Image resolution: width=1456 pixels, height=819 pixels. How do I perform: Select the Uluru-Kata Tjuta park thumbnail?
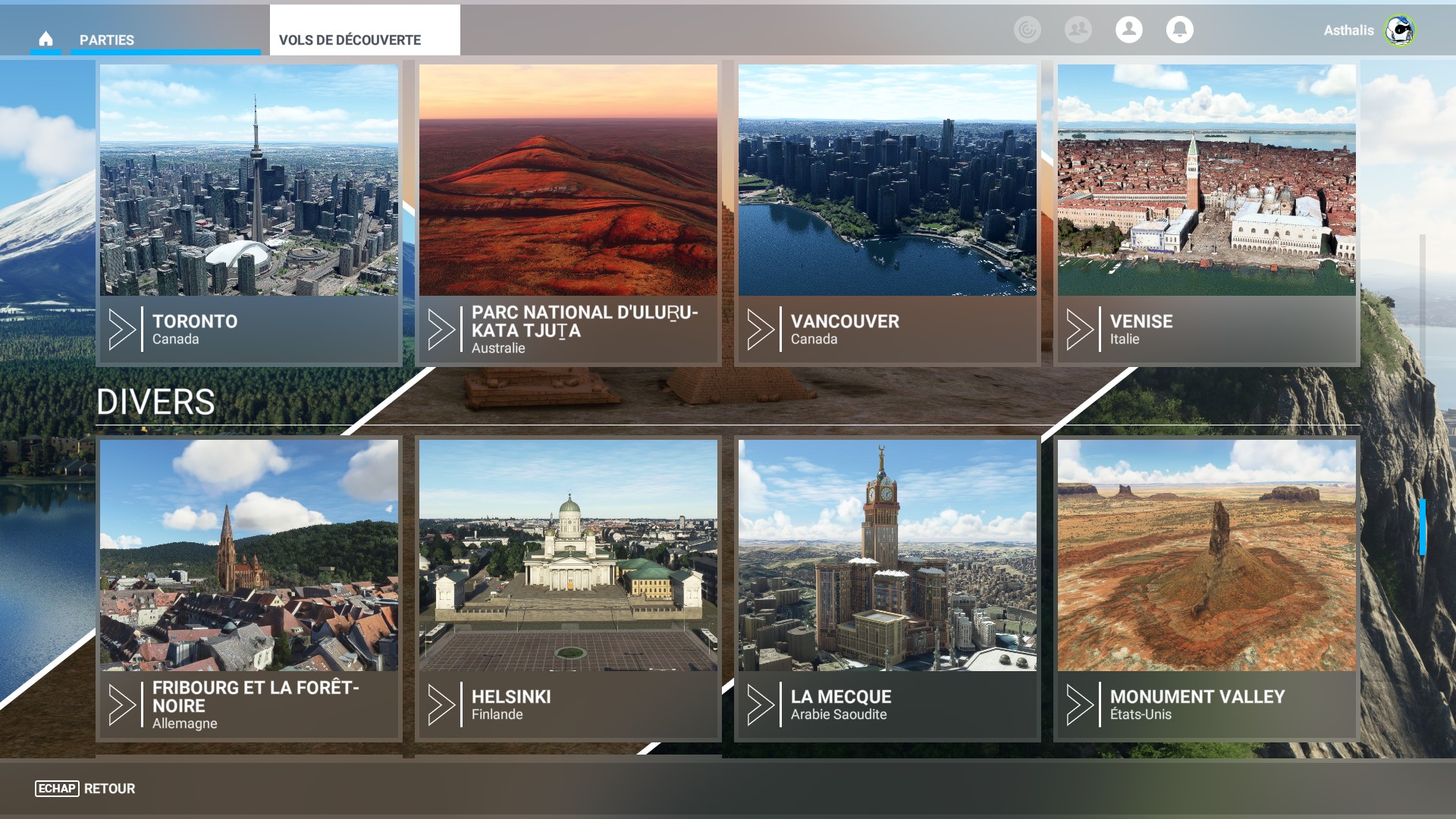click(568, 180)
